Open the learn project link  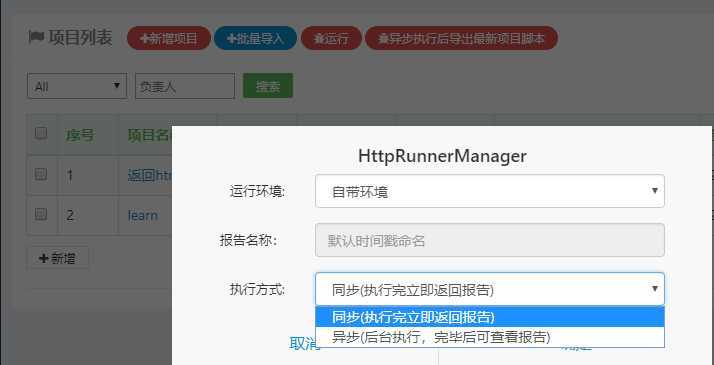(143, 215)
